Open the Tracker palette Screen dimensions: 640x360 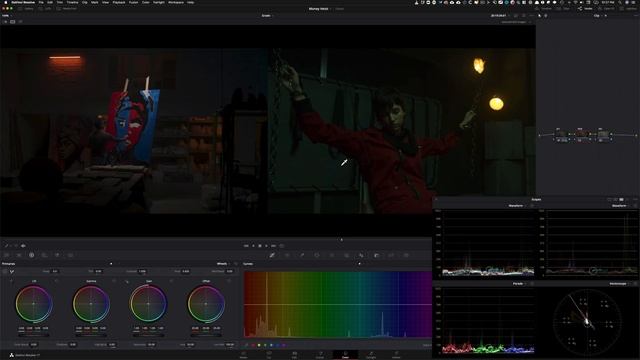[x=331, y=255]
